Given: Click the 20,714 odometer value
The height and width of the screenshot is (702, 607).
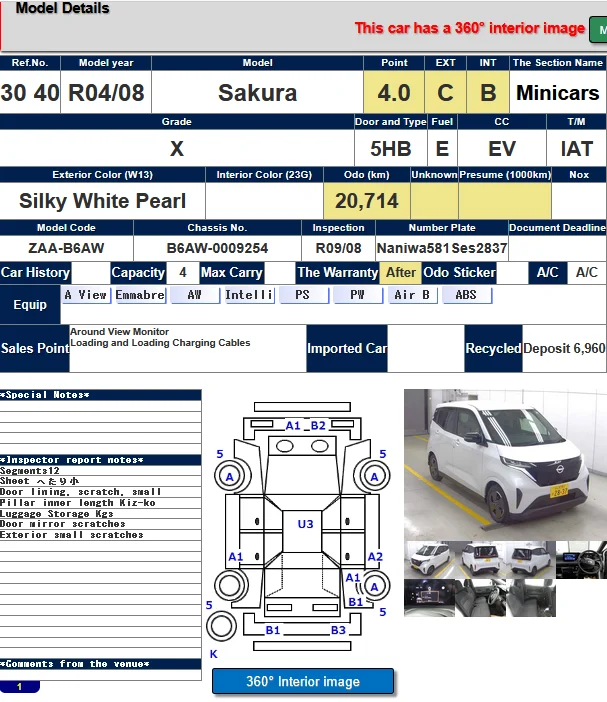Looking at the screenshot, I should 366,201.
